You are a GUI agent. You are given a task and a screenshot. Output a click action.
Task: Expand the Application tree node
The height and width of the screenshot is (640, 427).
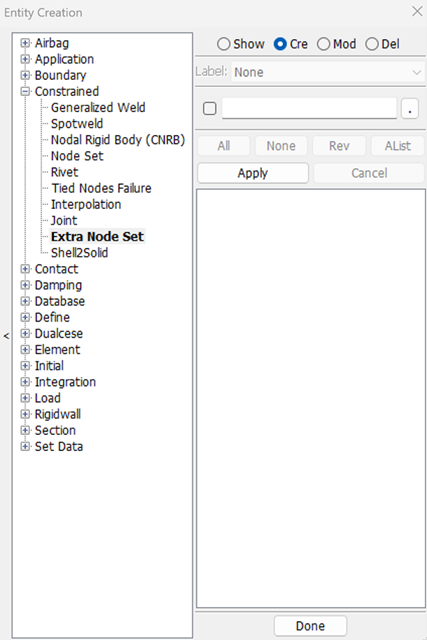(x=25, y=59)
